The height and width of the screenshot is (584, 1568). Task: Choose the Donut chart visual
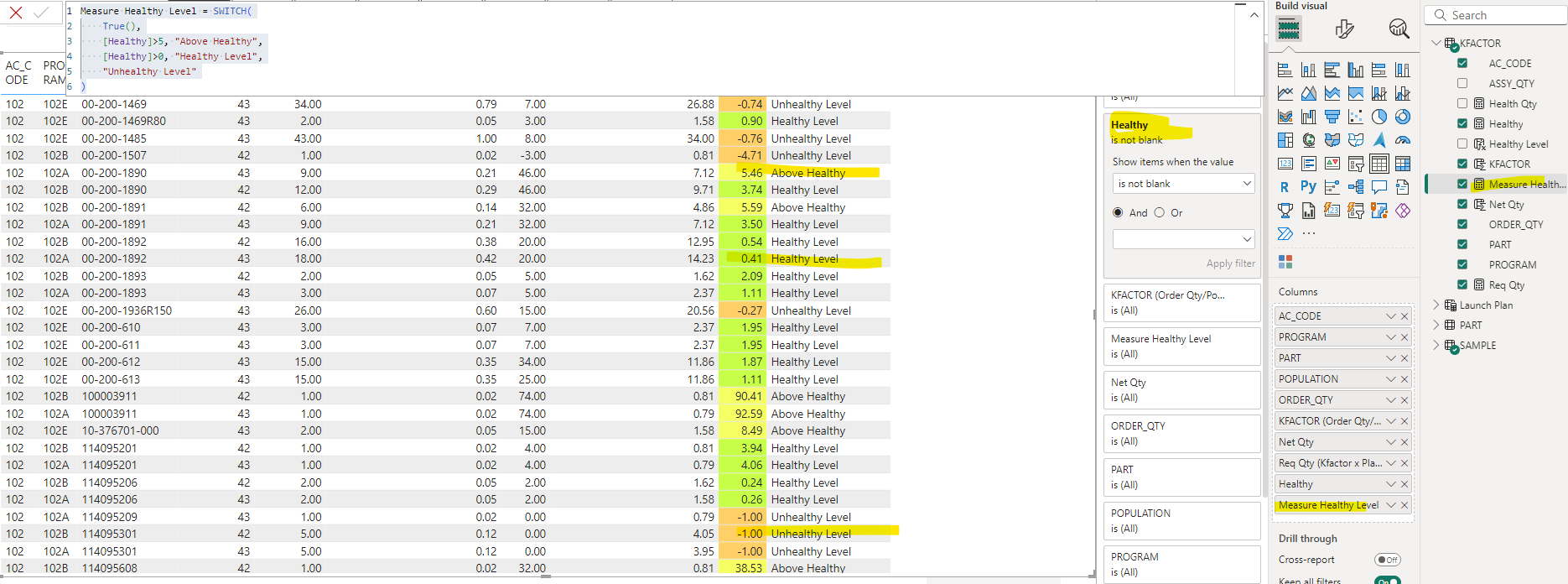click(1402, 117)
